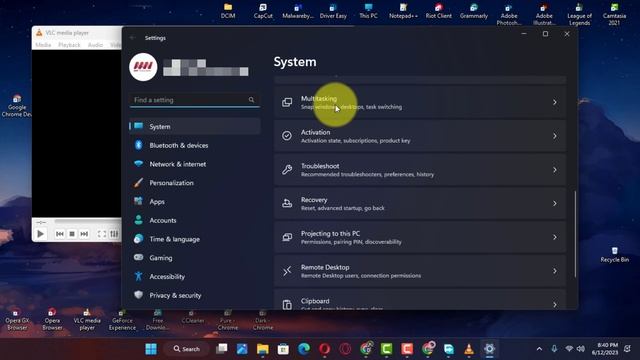Click the Projecting to this PC icon
Screen dimensions: 640x360
coord(287,237)
